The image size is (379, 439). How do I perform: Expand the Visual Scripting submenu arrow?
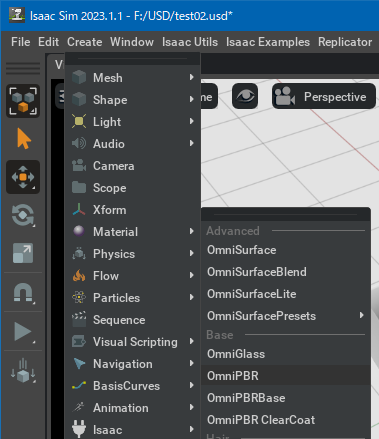pos(192,341)
